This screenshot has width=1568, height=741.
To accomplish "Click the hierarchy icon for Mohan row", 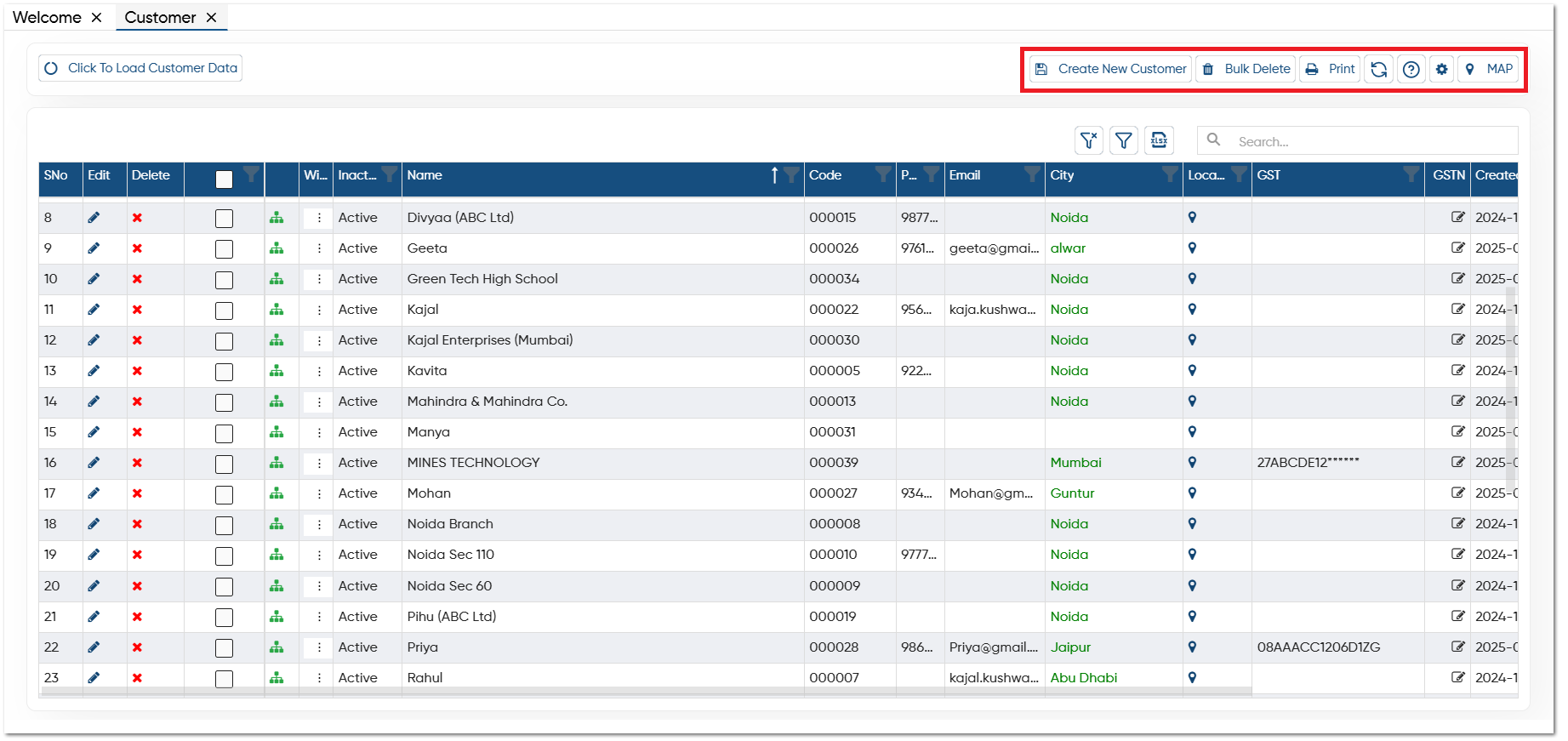I will pos(277,493).
